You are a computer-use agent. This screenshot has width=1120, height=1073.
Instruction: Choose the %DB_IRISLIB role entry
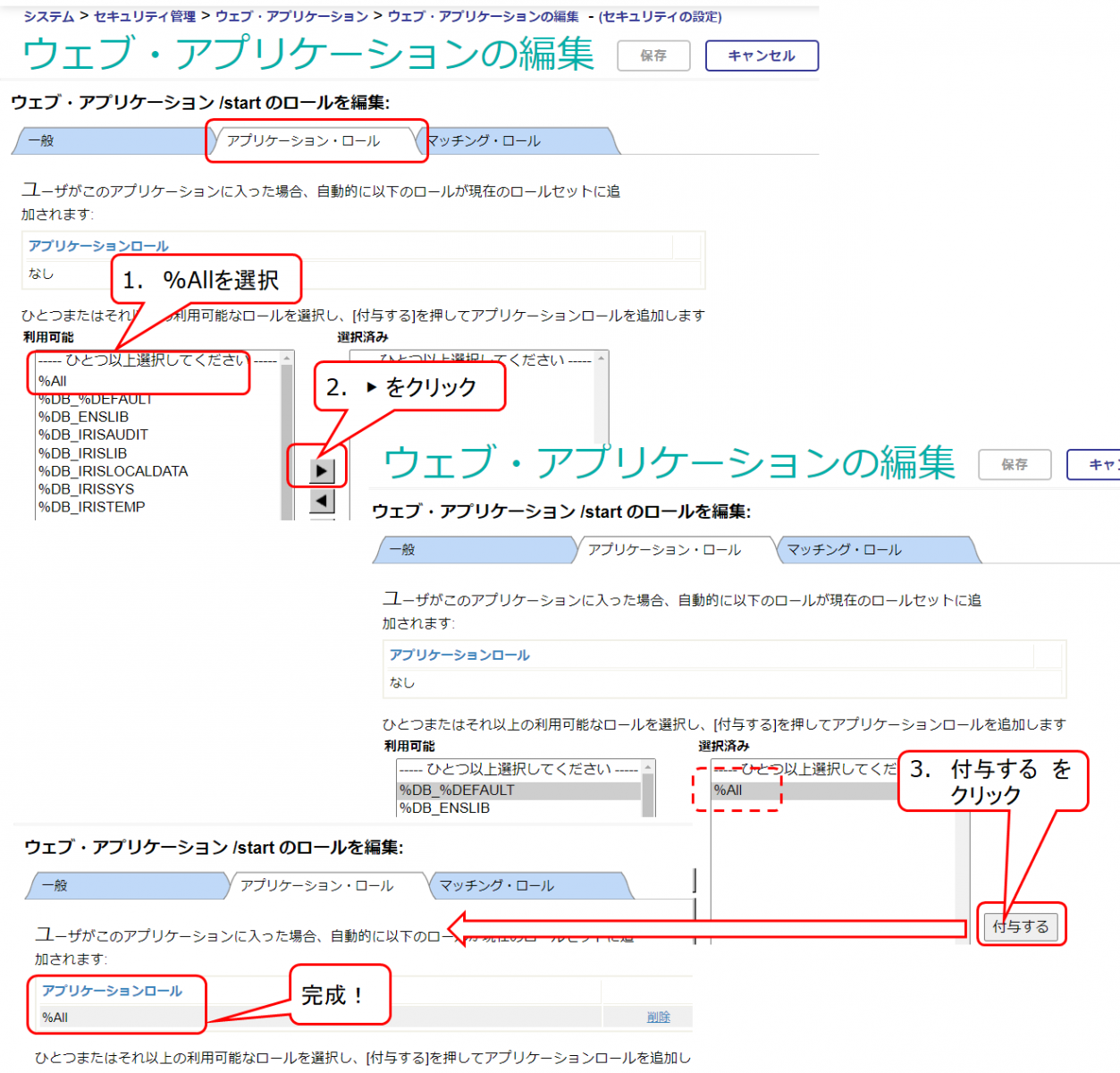(x=82, y=453)
